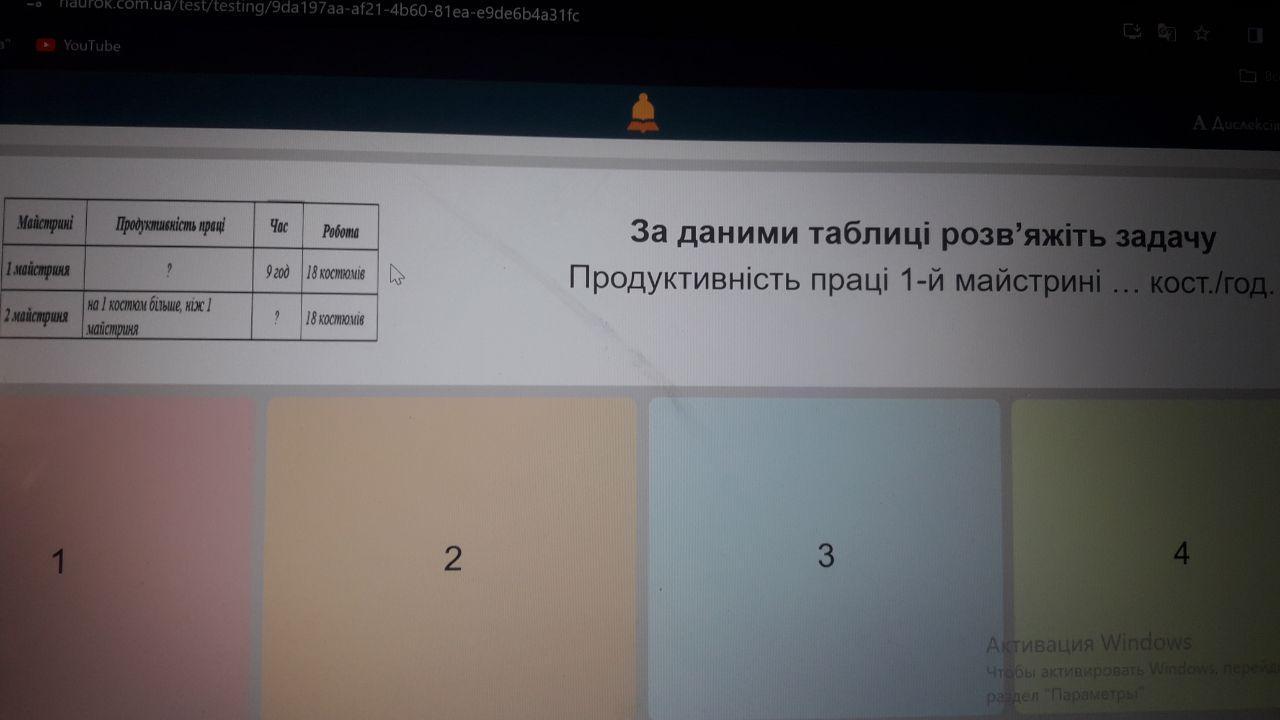The height and width of the screenshot is (720, 1280).
Task: Click the '1 майстриня' table row label
Action: tap(42, 270)
